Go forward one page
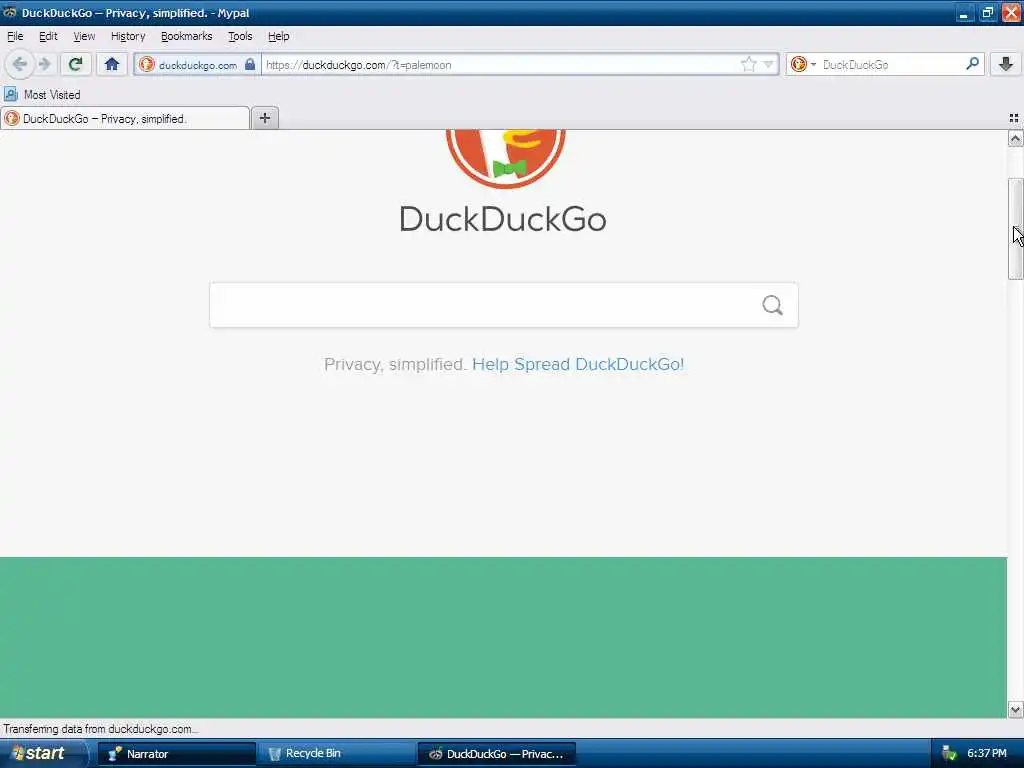Screen dimensions: 1024x768 click(x=44, y=64)
